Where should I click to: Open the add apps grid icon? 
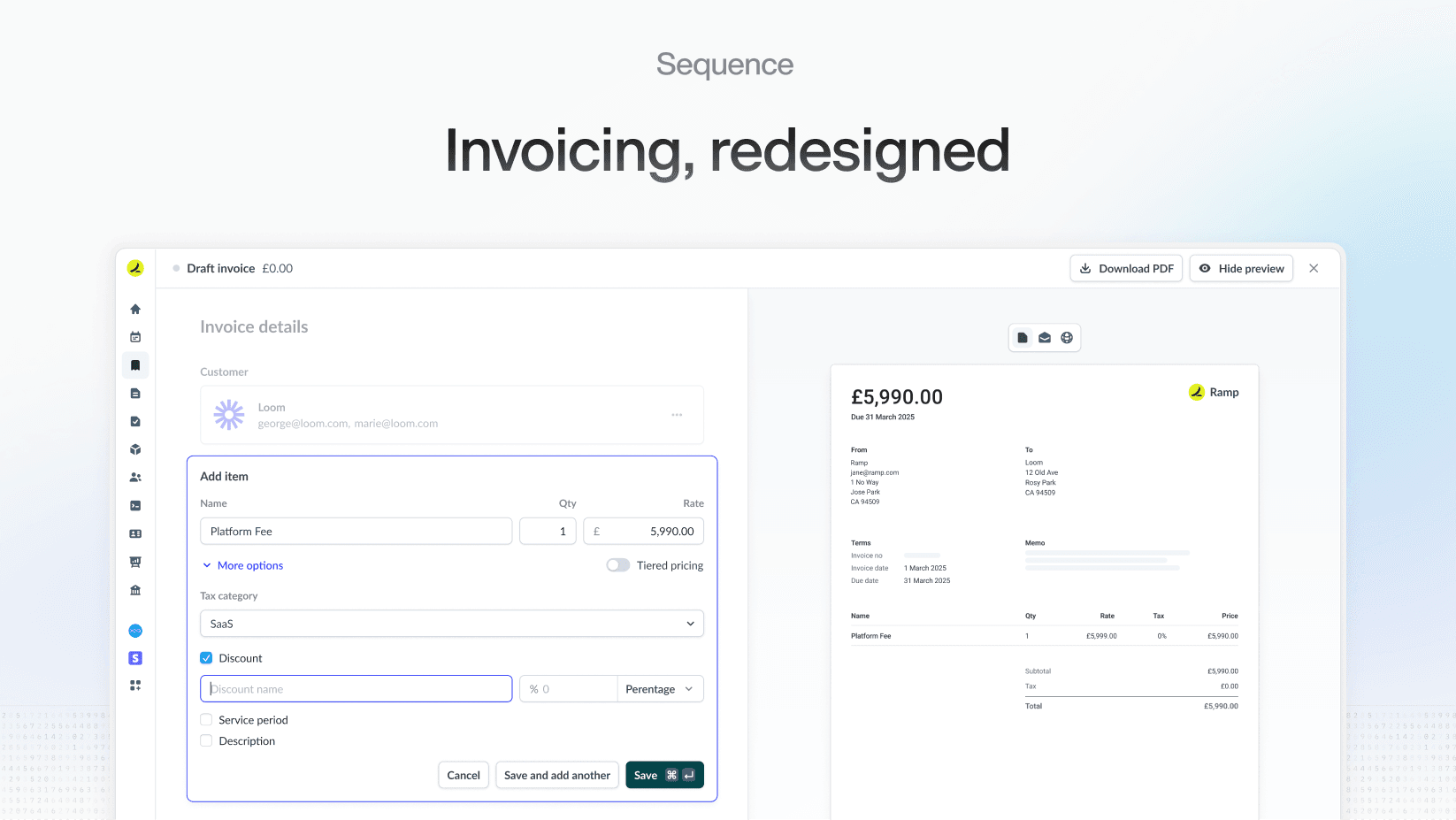click(x=135, y=686)
